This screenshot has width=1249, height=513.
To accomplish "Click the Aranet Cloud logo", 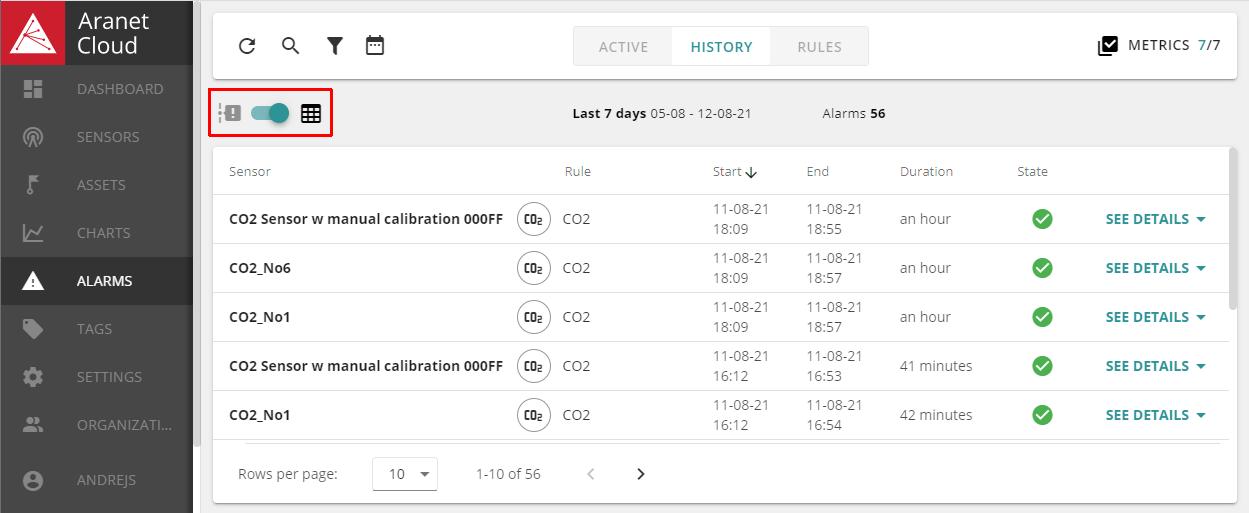I will 33,33.
